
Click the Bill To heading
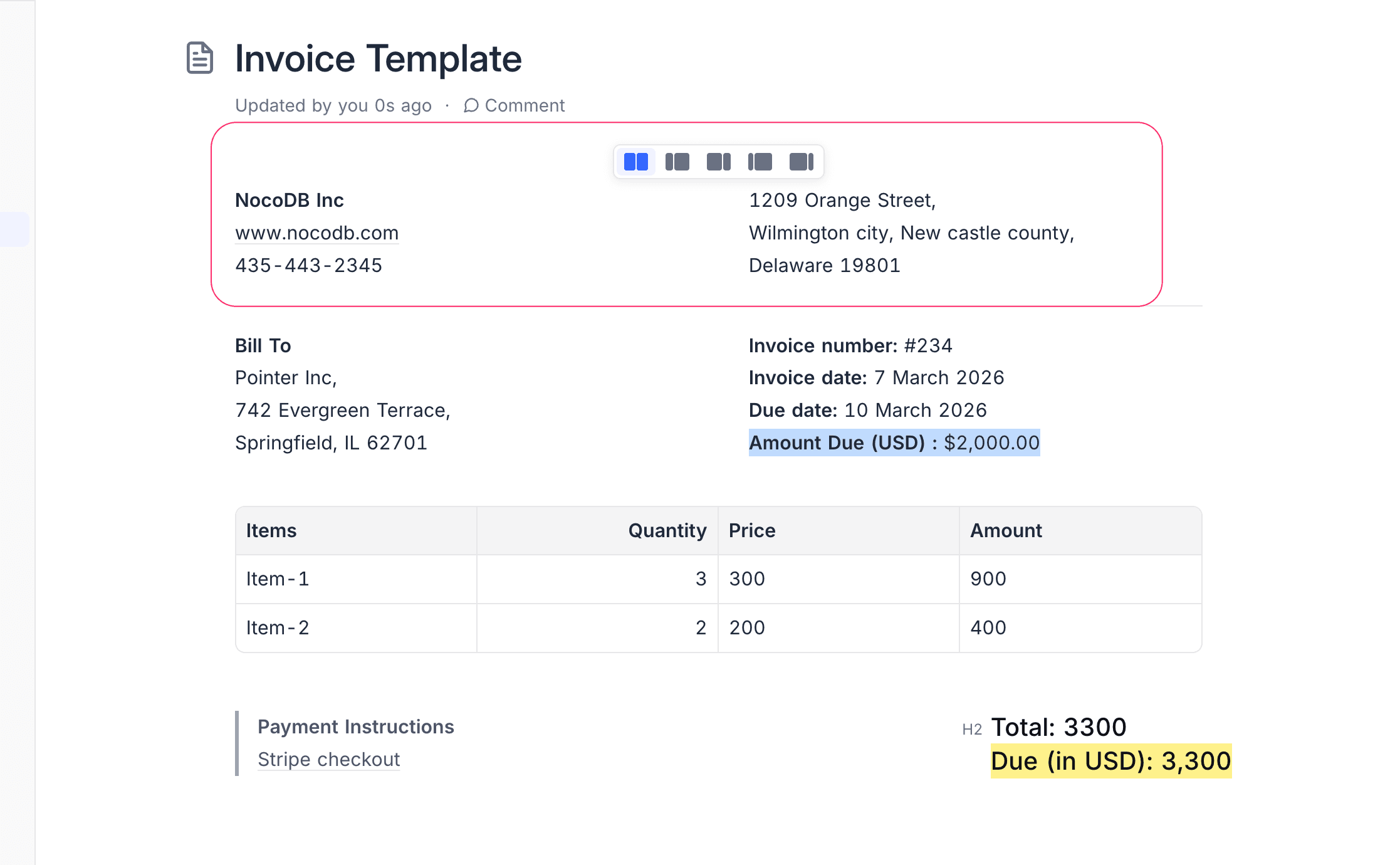click(x=263, y=345)
